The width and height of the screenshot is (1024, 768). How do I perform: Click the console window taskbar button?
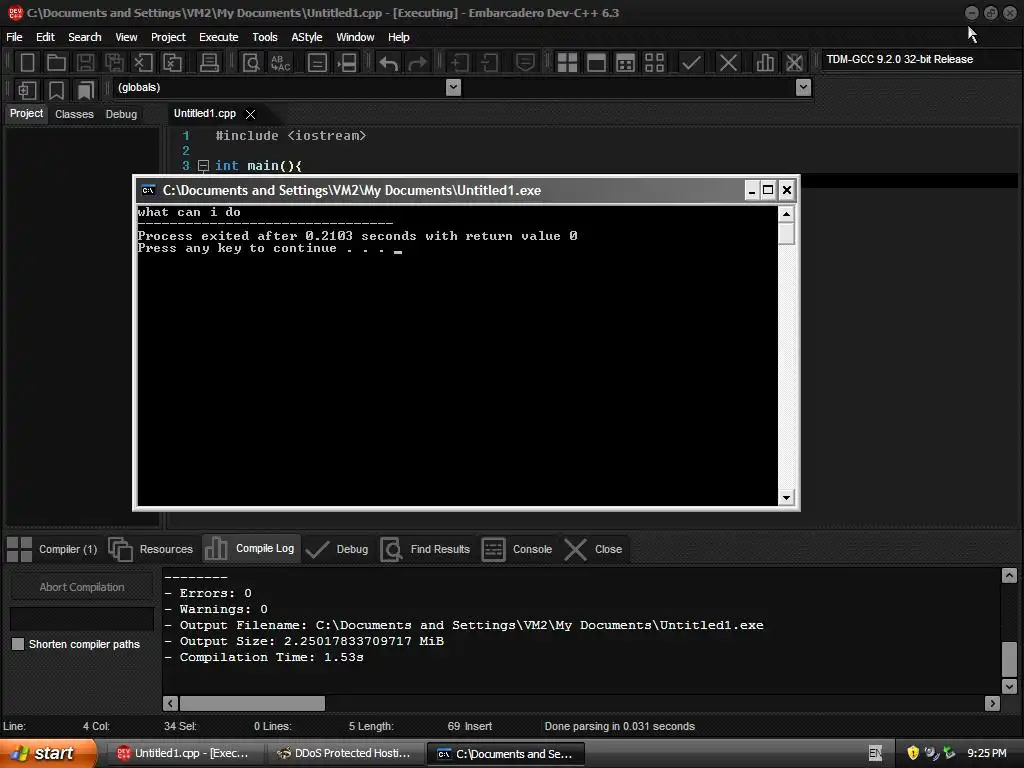[x=505, y=754]
